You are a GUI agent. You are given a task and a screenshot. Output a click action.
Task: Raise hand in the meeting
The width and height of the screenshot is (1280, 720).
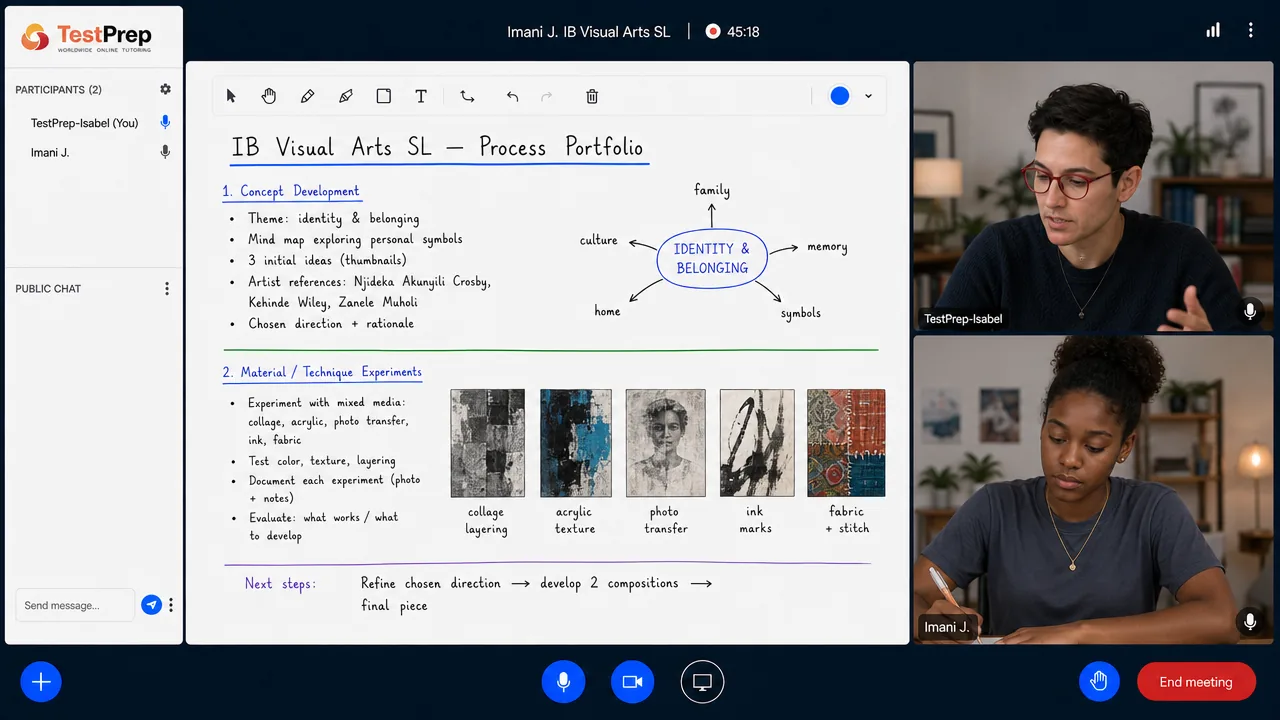click(1099, 682)
